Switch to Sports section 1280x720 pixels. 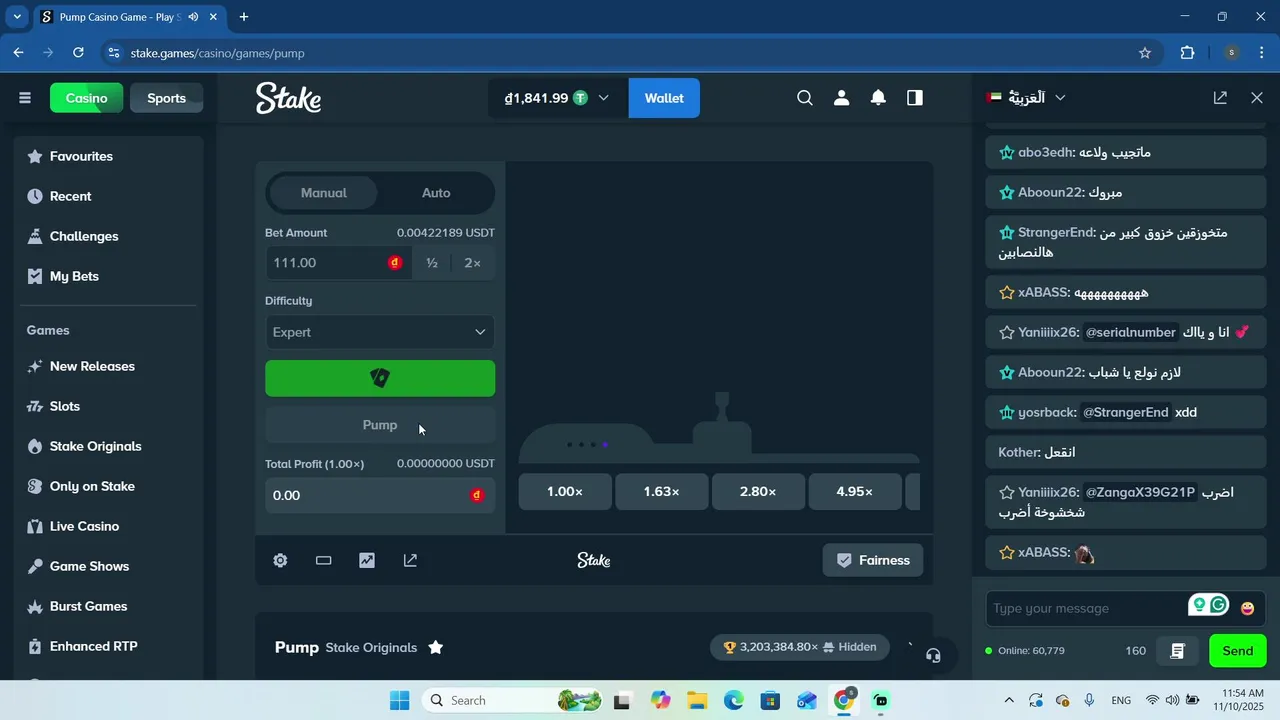(x=167, y=98)
